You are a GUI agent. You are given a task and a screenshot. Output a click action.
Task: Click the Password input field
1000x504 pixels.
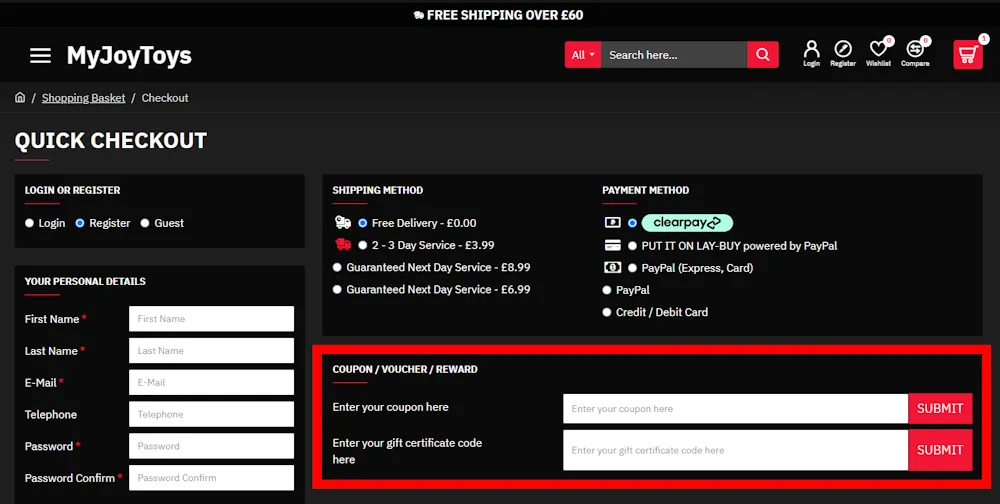[211, 446]
